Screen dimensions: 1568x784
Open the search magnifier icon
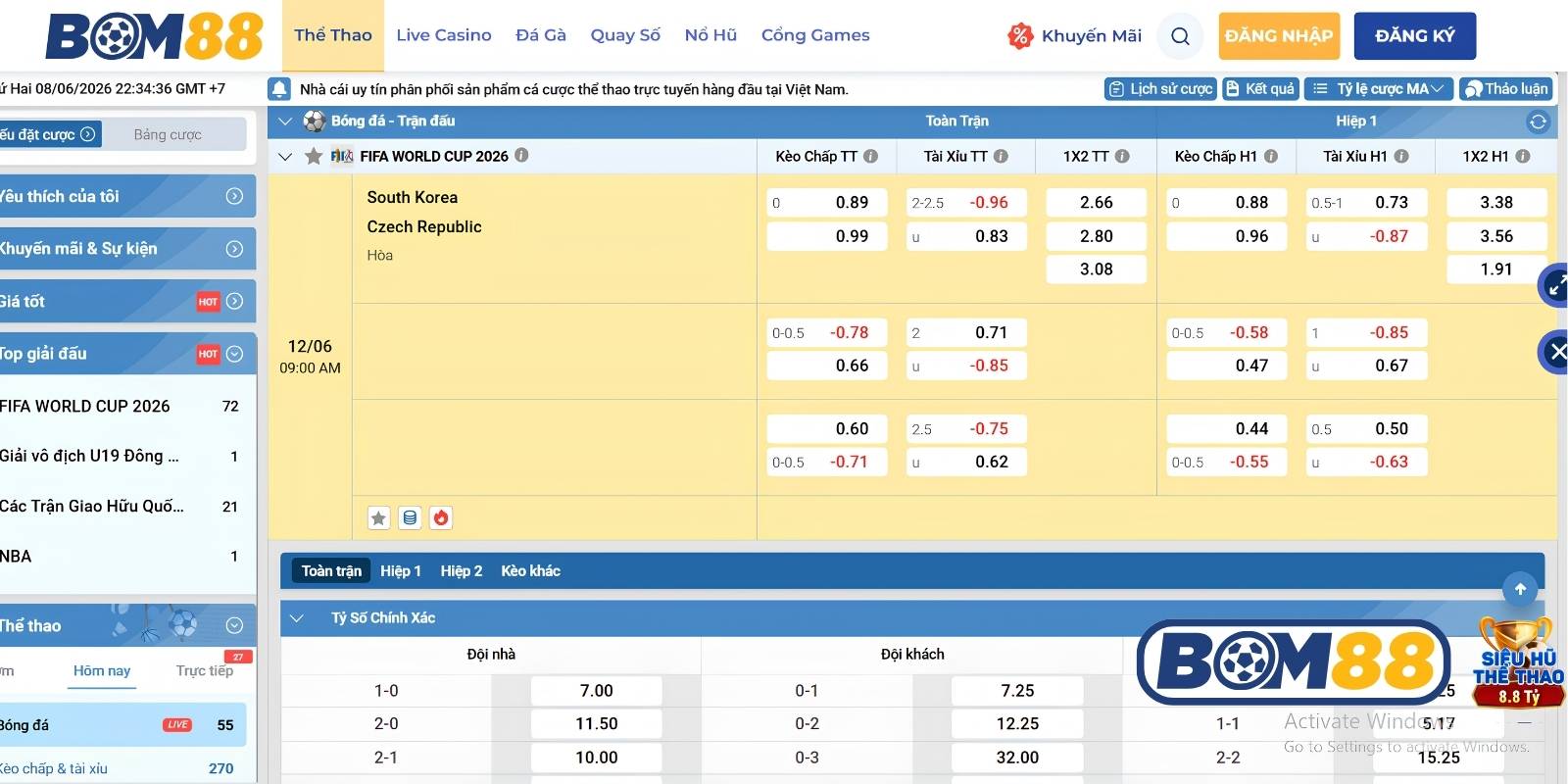(1180, 36)
